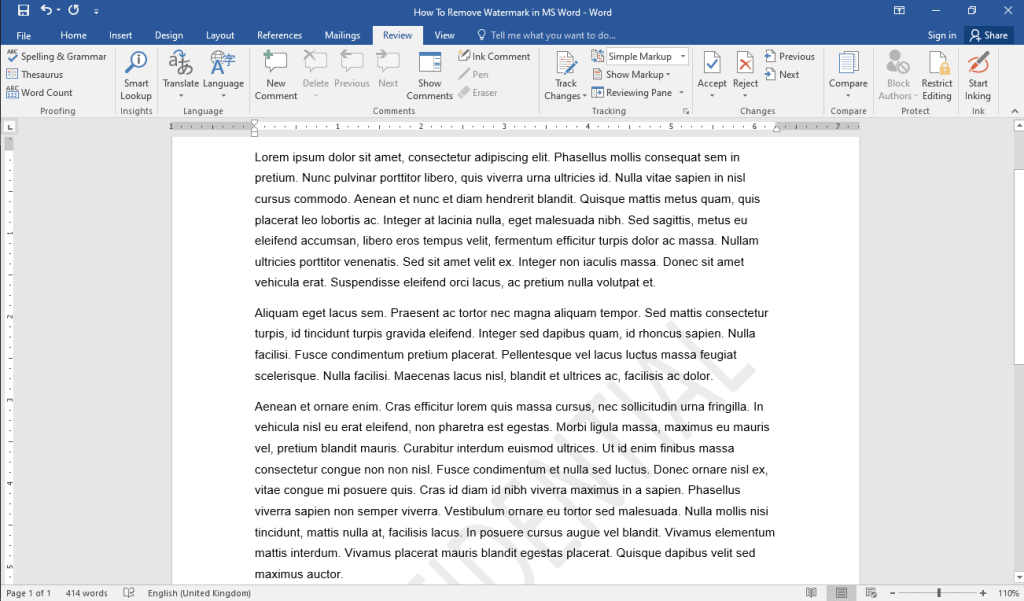The image size is (1024, 601).
Task: Open the zoom dialog via 110% level
Action: [1008, 593]
